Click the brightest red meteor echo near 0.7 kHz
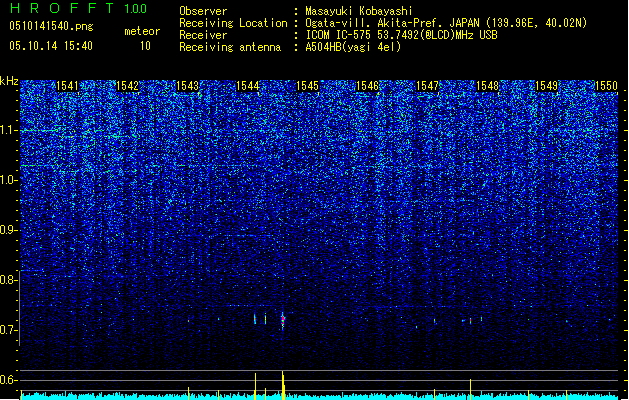This screenshot has height=400, width=629. click(283, 321)
